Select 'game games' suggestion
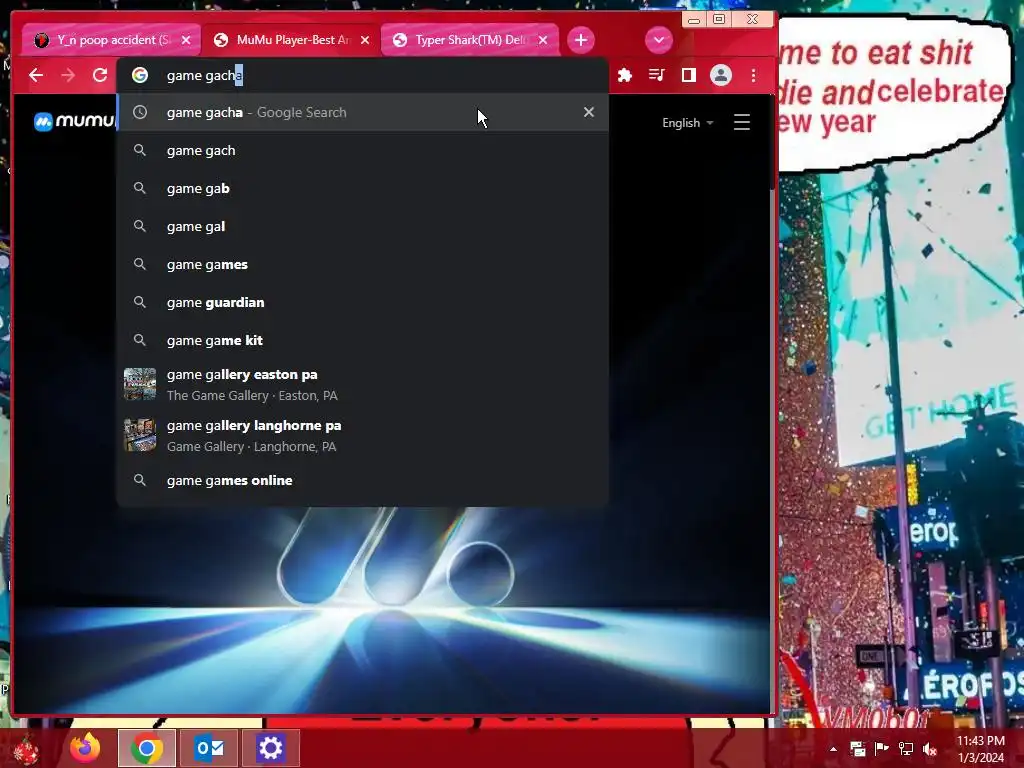 (362, 264)
